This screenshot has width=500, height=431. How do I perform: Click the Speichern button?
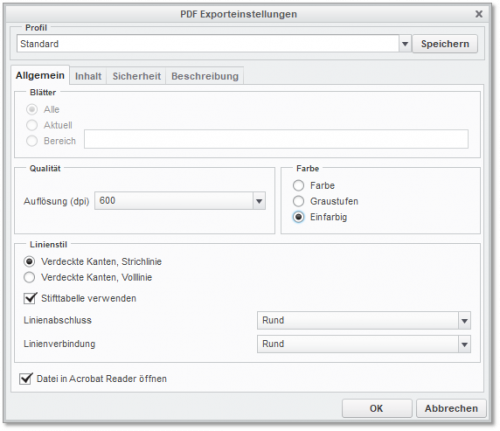tap(445, 44)
